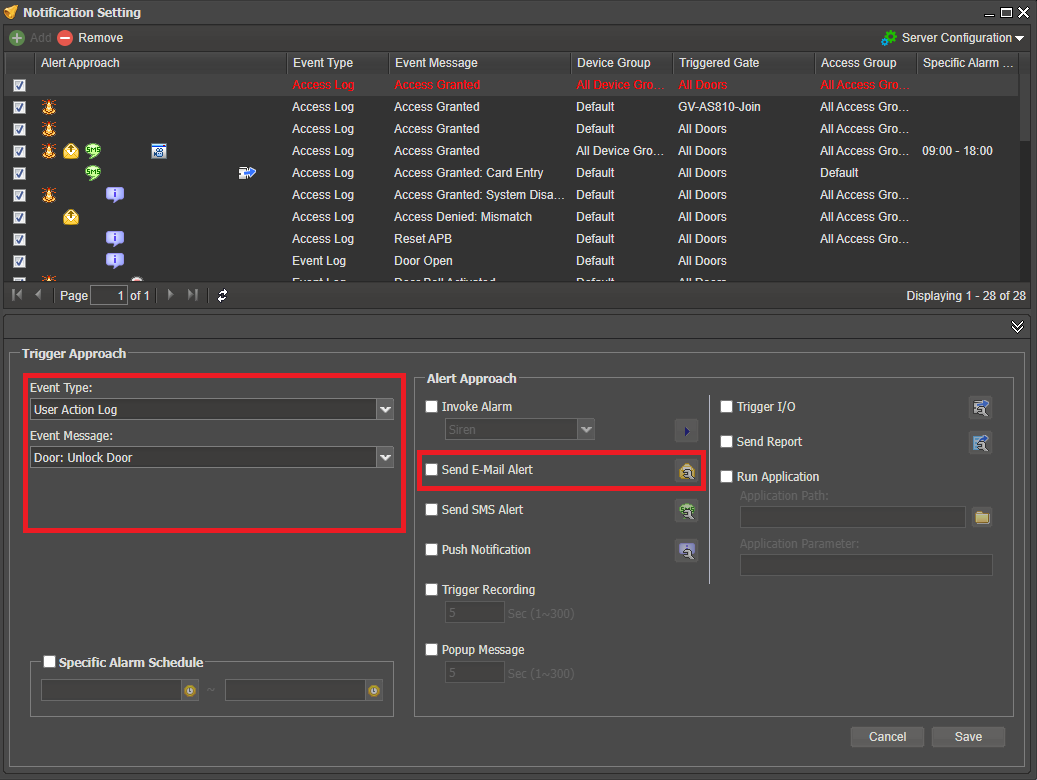The image size is (1037, 780).
Task: Enable the Send SMS Alert checkbox
Action: pos(432,509)
